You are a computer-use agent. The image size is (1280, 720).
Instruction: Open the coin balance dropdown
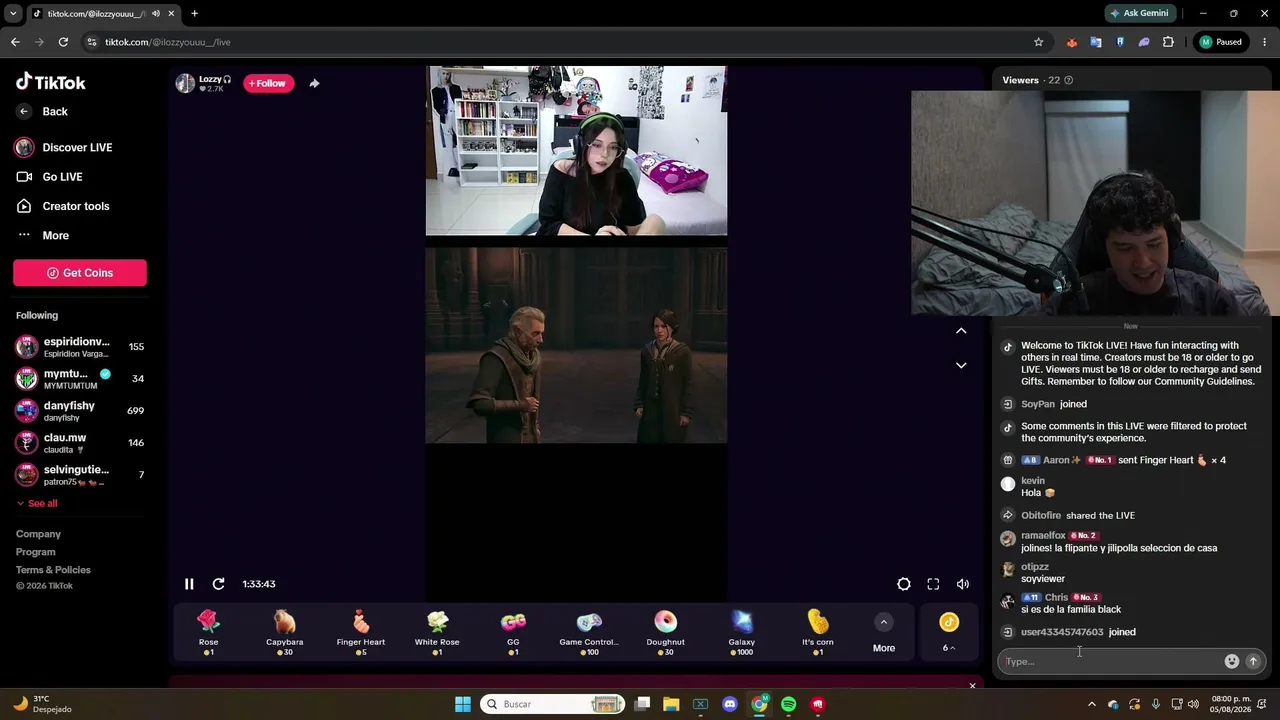949,632
